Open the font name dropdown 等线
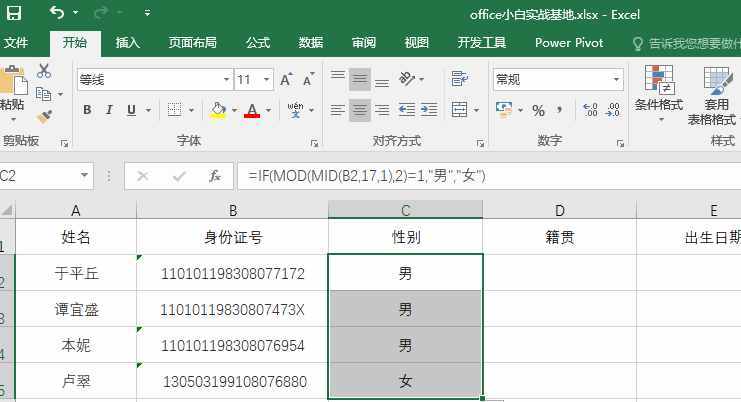The image size is (741, 402). pos(227,80)
